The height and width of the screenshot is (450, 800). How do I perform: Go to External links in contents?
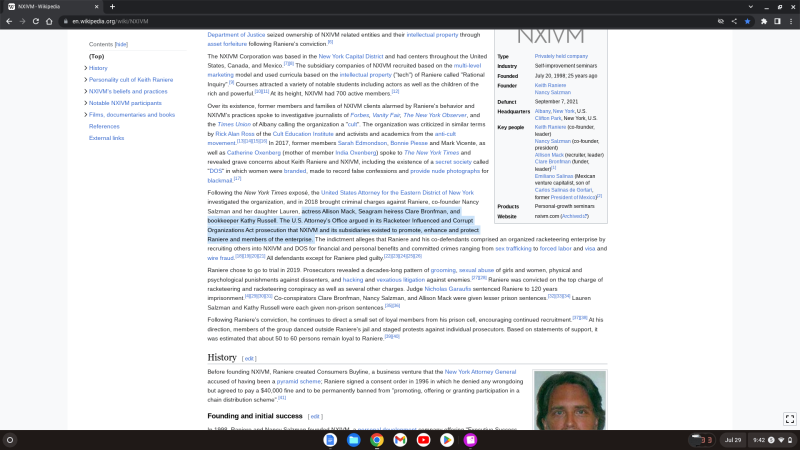click(106, 138)
